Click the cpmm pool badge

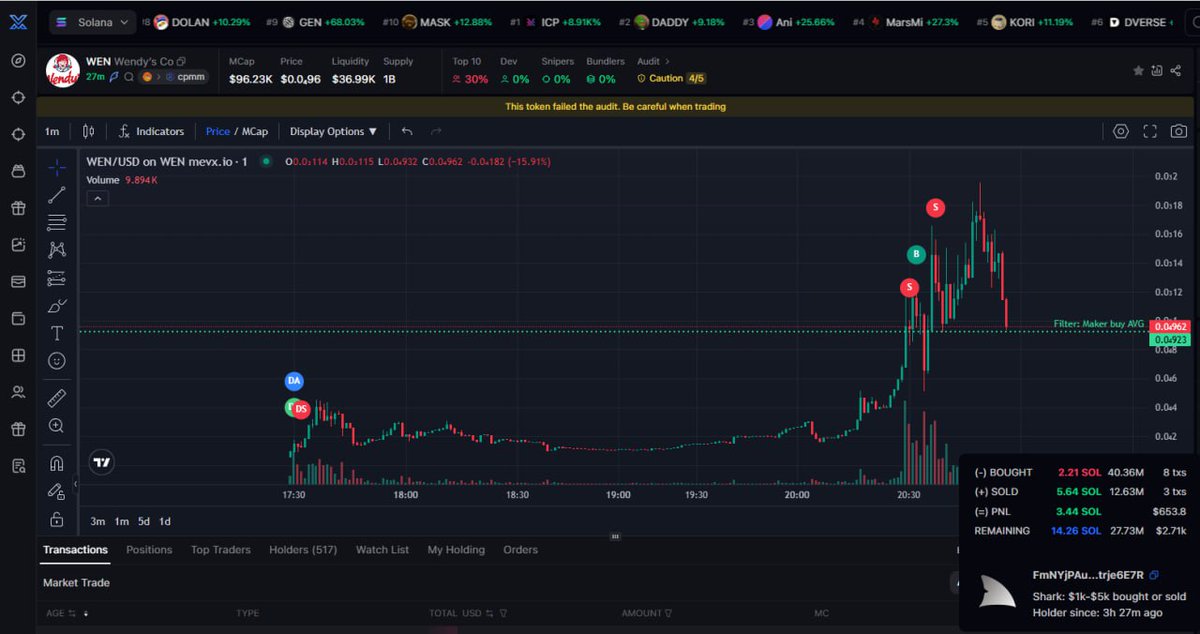[x=185, y=77]
